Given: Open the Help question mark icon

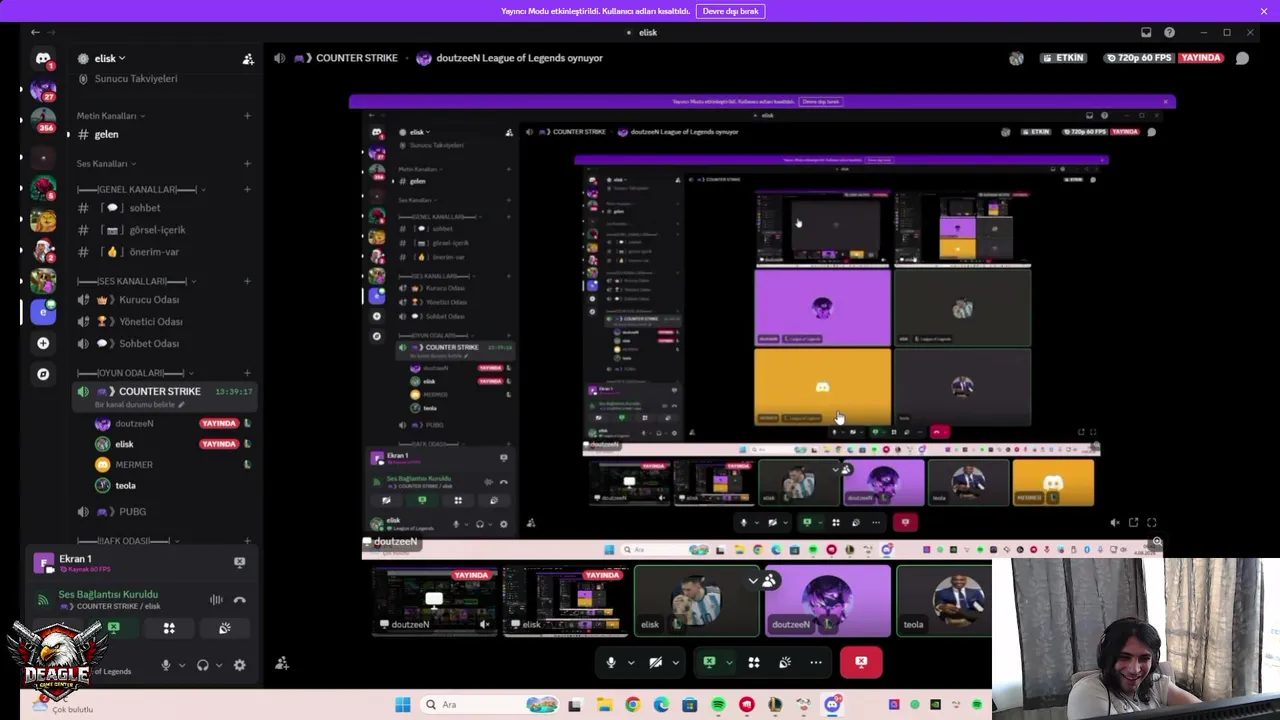Looking at the screenshot, I should [1169, 32].
